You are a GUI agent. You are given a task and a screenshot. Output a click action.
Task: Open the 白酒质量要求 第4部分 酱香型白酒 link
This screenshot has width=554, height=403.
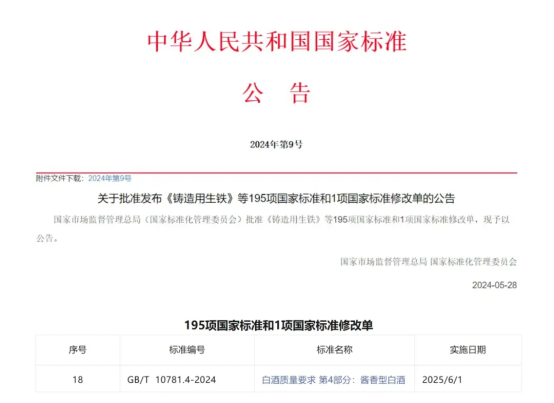coord(333,380)
